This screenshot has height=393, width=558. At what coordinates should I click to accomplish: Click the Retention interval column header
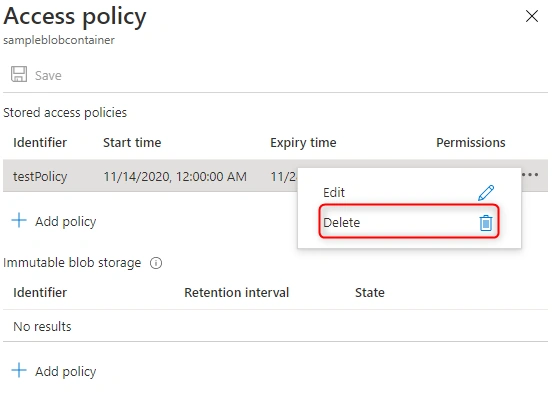237,293
